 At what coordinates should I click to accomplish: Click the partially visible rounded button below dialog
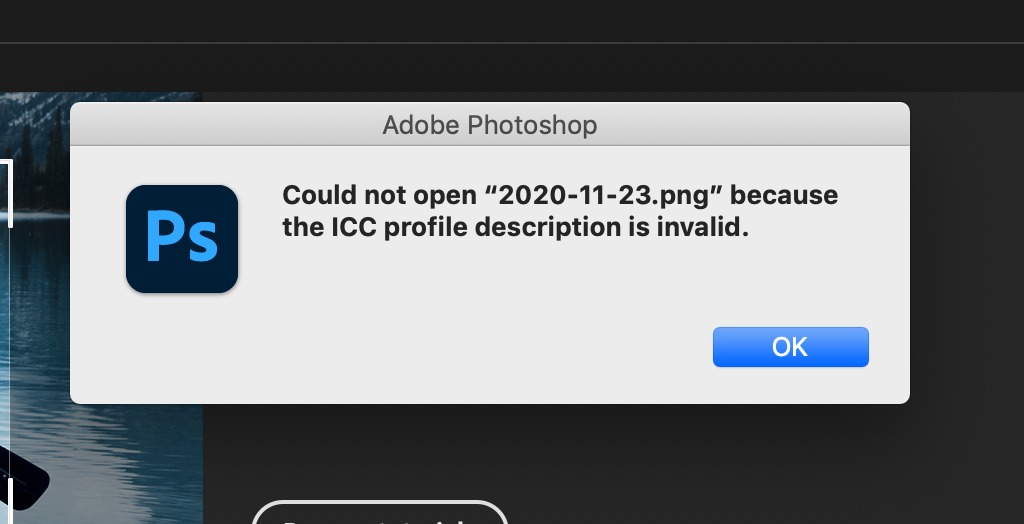[x=380, y=514]
